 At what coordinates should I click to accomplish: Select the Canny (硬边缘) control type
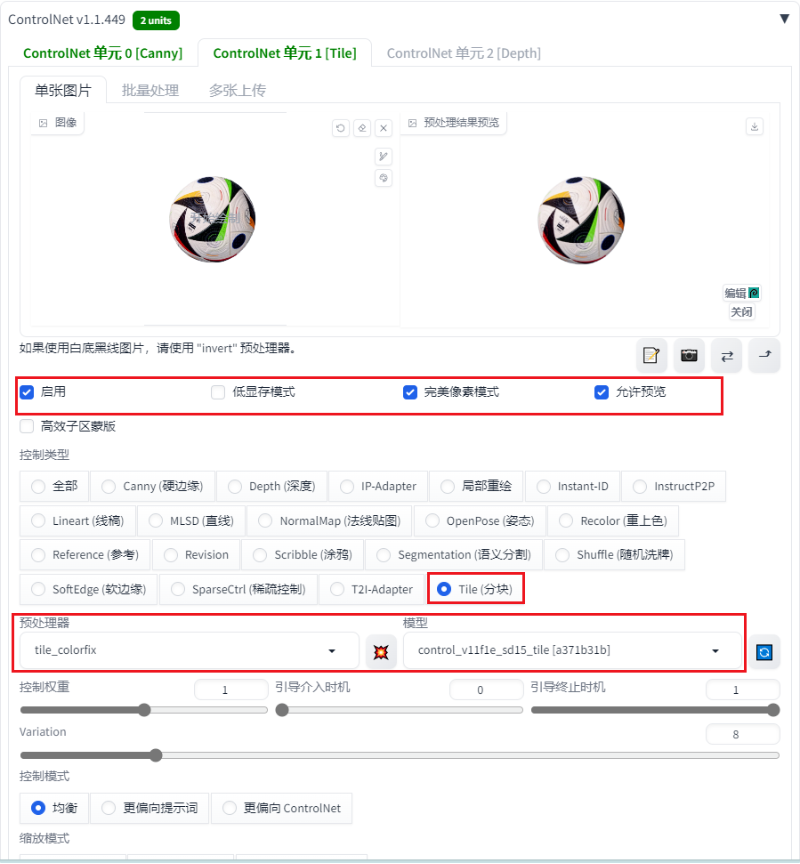(153, 487)
